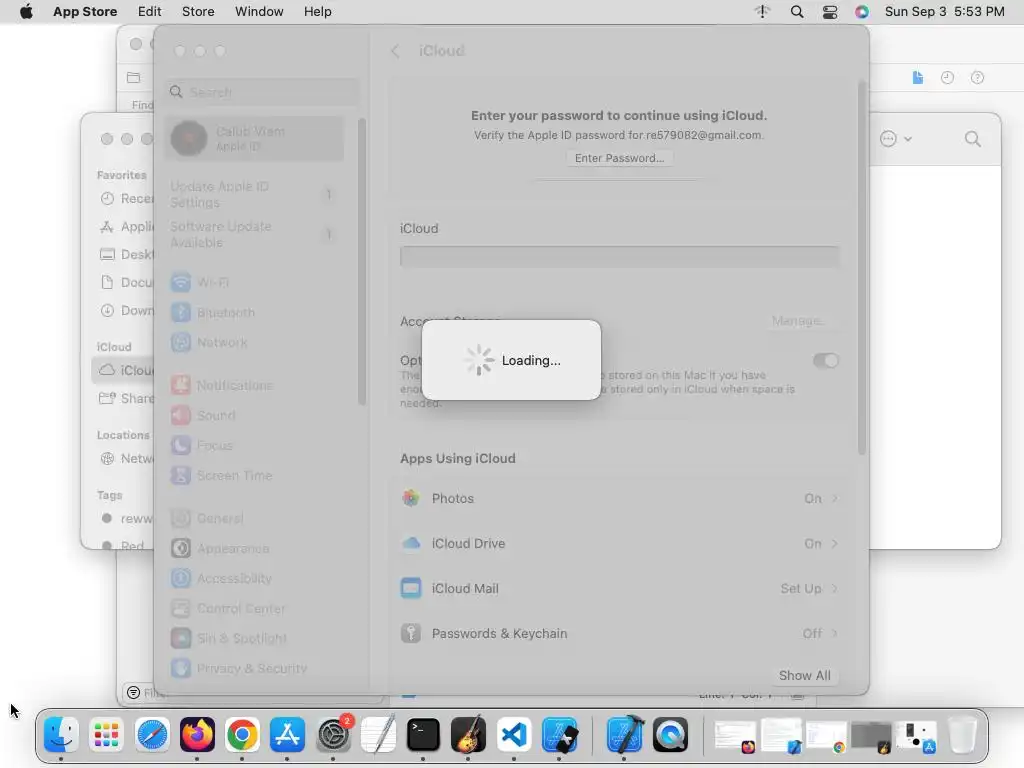
Task: Activate Siri from the menu bar
Action: pyautogui.click(x=862, y=12)
